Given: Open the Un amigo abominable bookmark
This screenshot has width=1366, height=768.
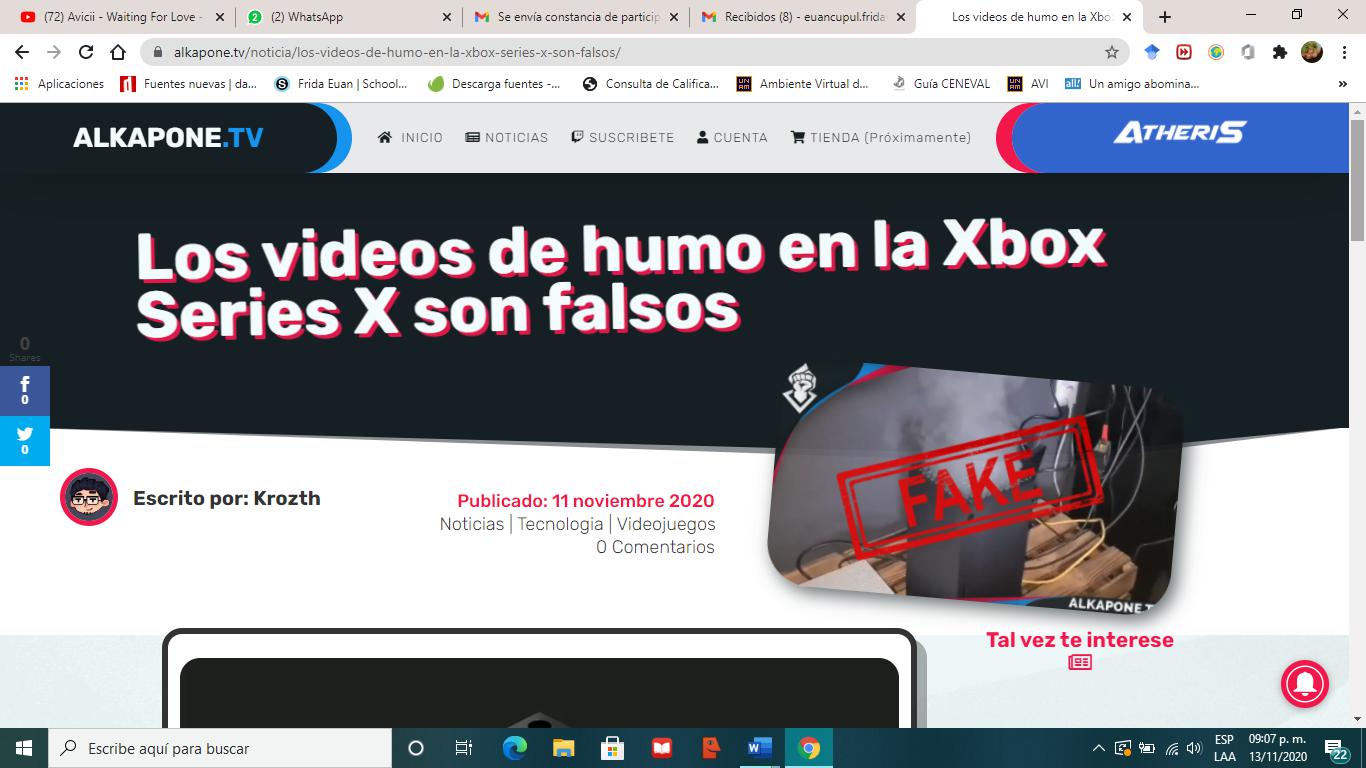Looking at the screenshot, I should 1132,84.
